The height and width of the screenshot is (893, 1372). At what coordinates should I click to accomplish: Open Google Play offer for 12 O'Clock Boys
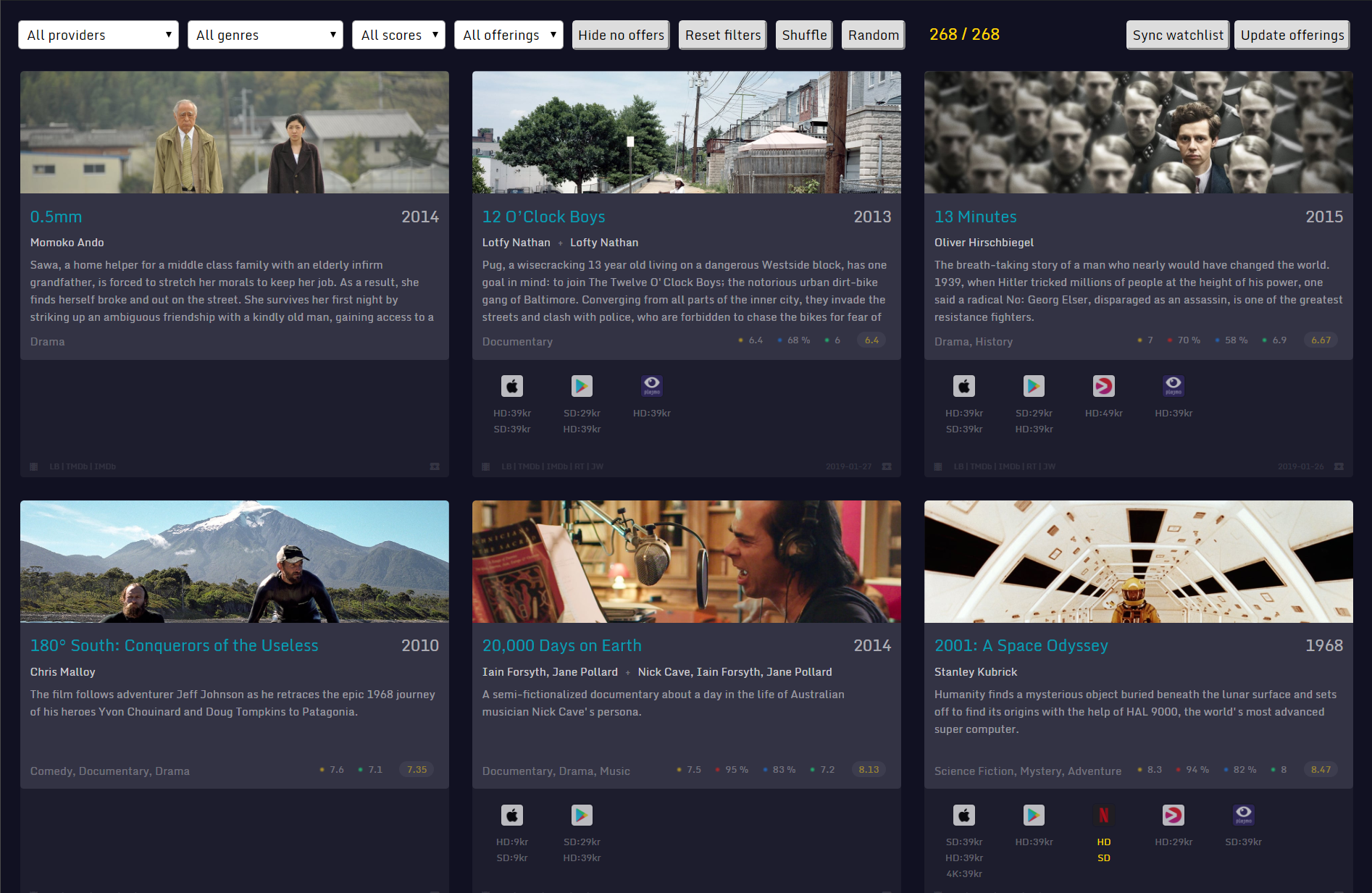tap(582, 386)
